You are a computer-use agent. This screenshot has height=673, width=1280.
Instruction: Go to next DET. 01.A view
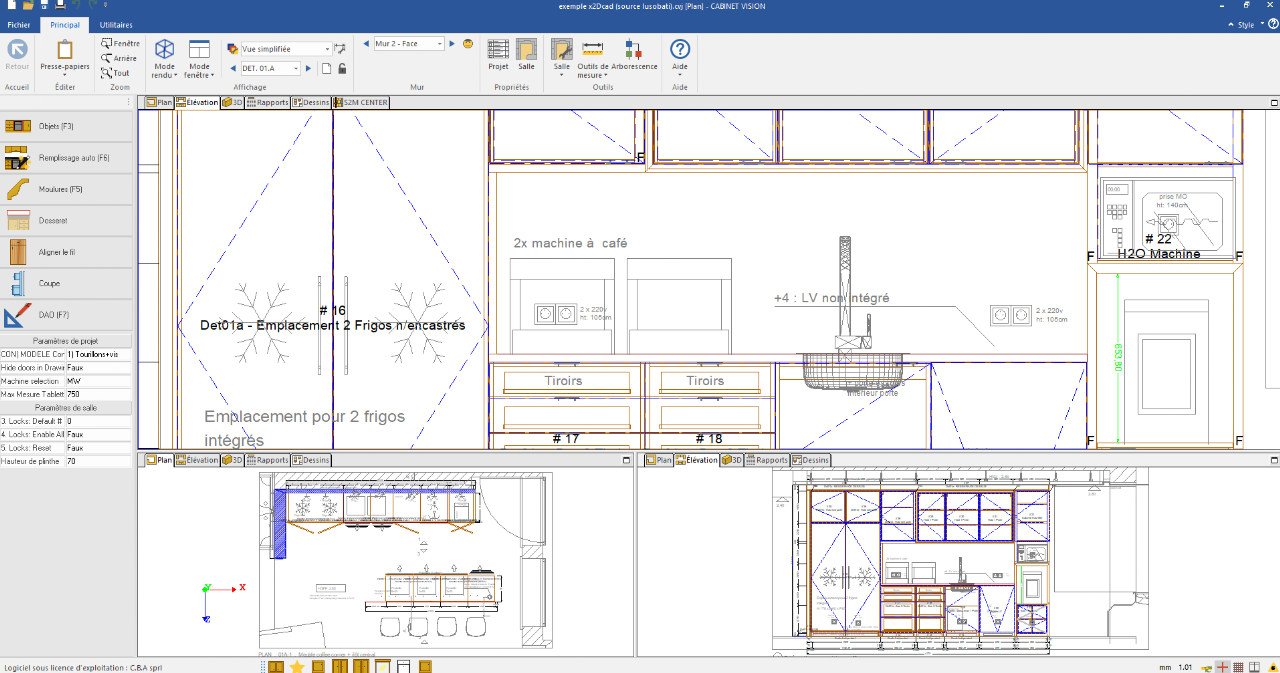point(310,68)
